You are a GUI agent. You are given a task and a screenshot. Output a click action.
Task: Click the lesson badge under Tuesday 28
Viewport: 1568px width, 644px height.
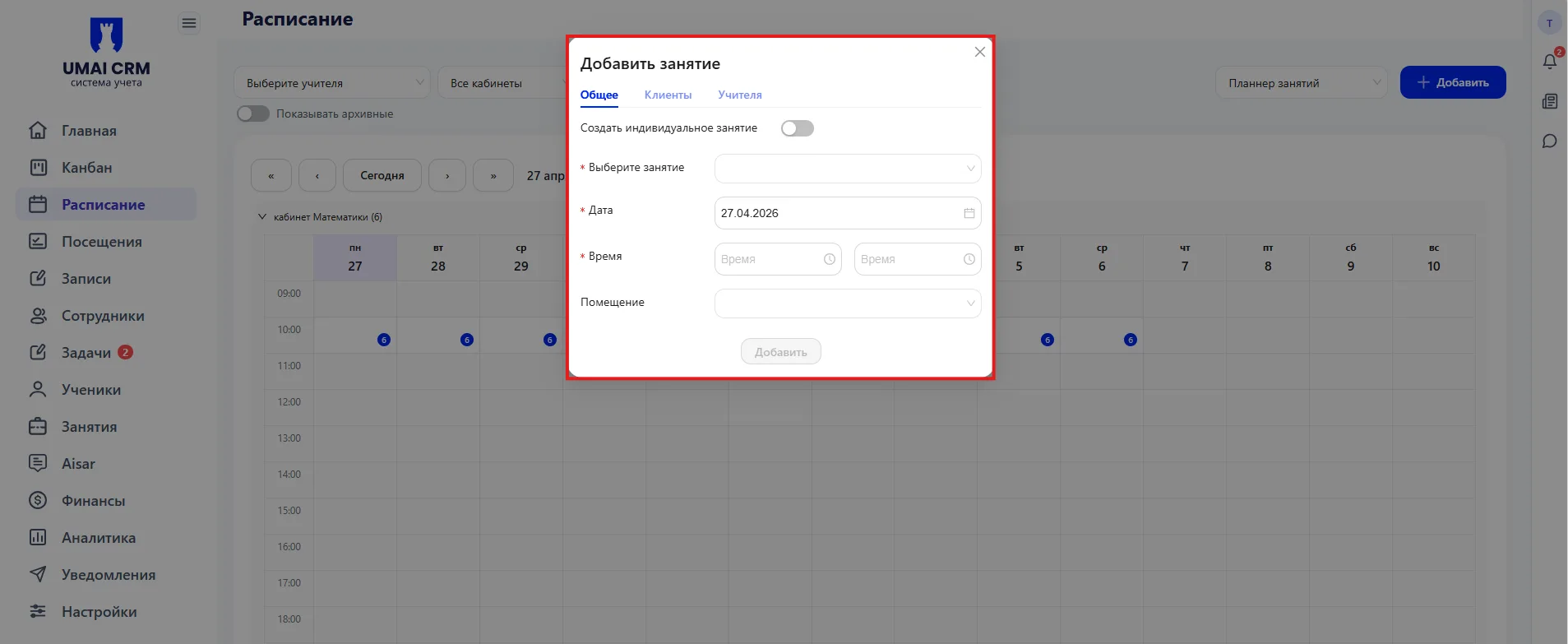(467, 340)
